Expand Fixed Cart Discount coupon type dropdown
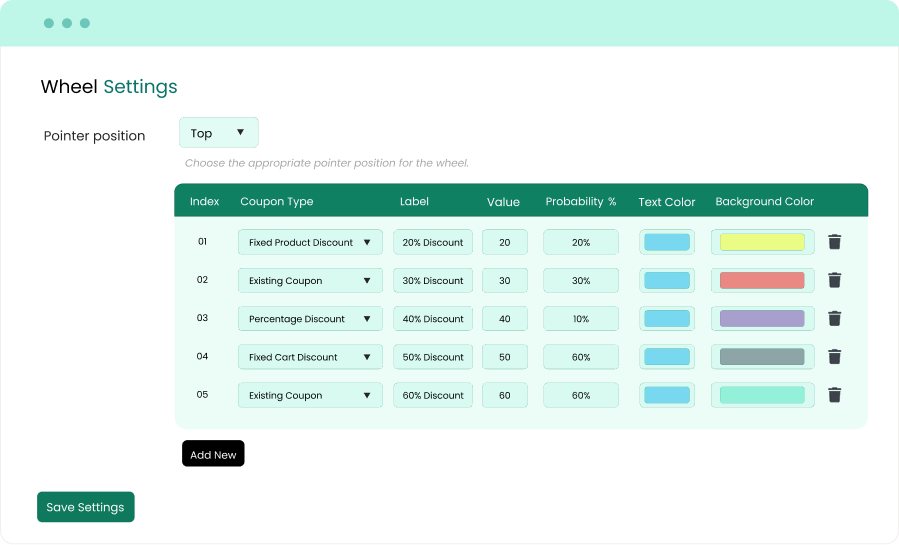 (310, 357)
